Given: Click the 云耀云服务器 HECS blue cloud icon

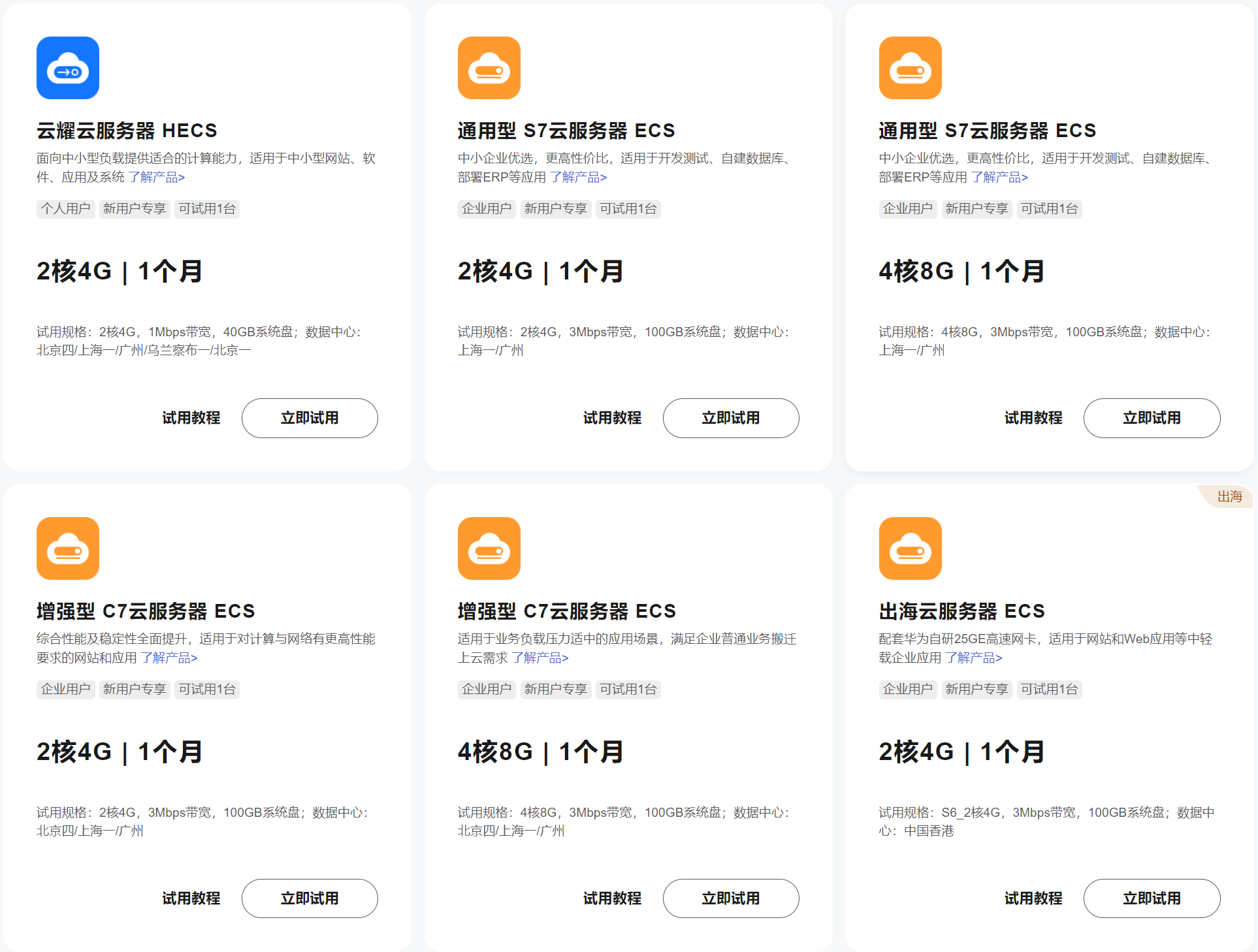Looking at the screenshot, I should pyautogui.click(x=67, y=68).
